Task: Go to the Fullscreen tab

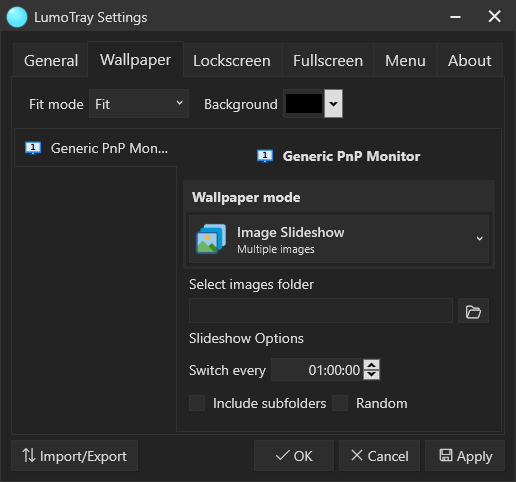Action: point(328,61)
